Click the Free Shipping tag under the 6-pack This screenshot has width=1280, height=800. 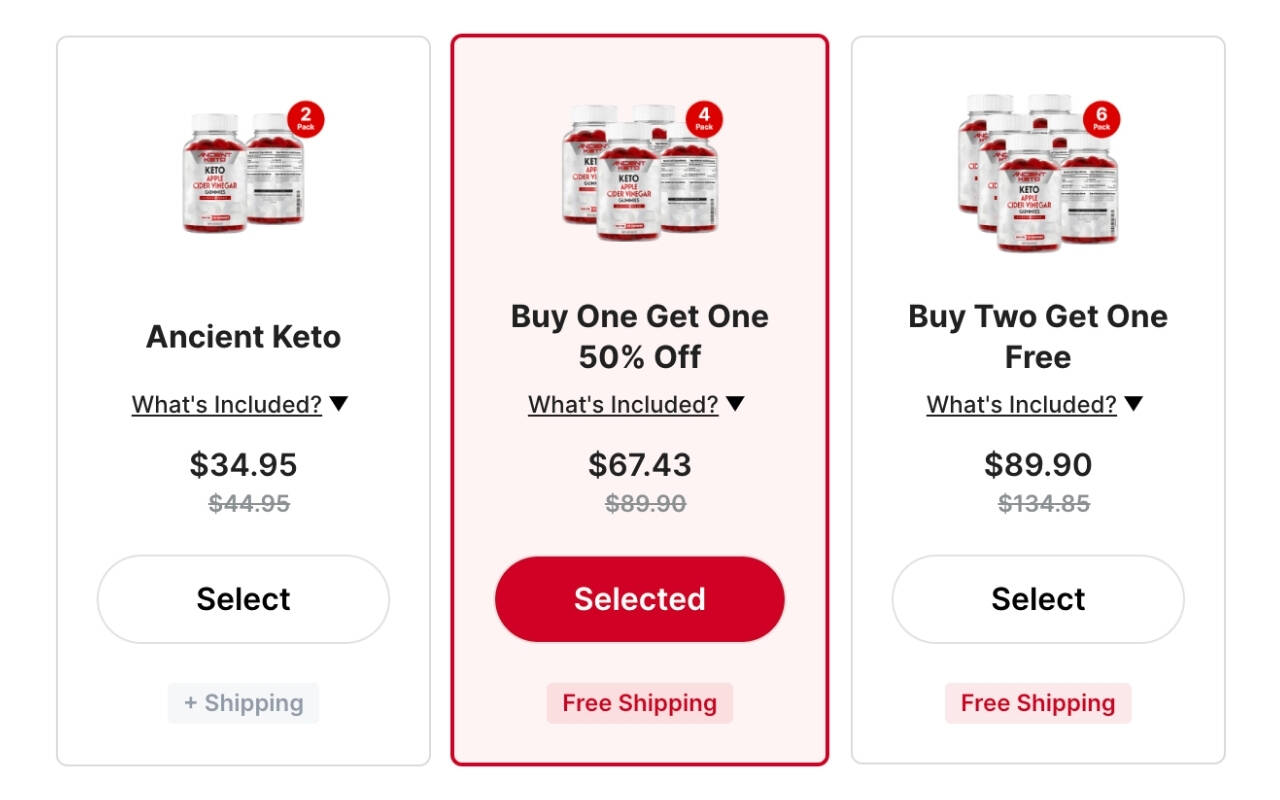[x=1037, y=703]
